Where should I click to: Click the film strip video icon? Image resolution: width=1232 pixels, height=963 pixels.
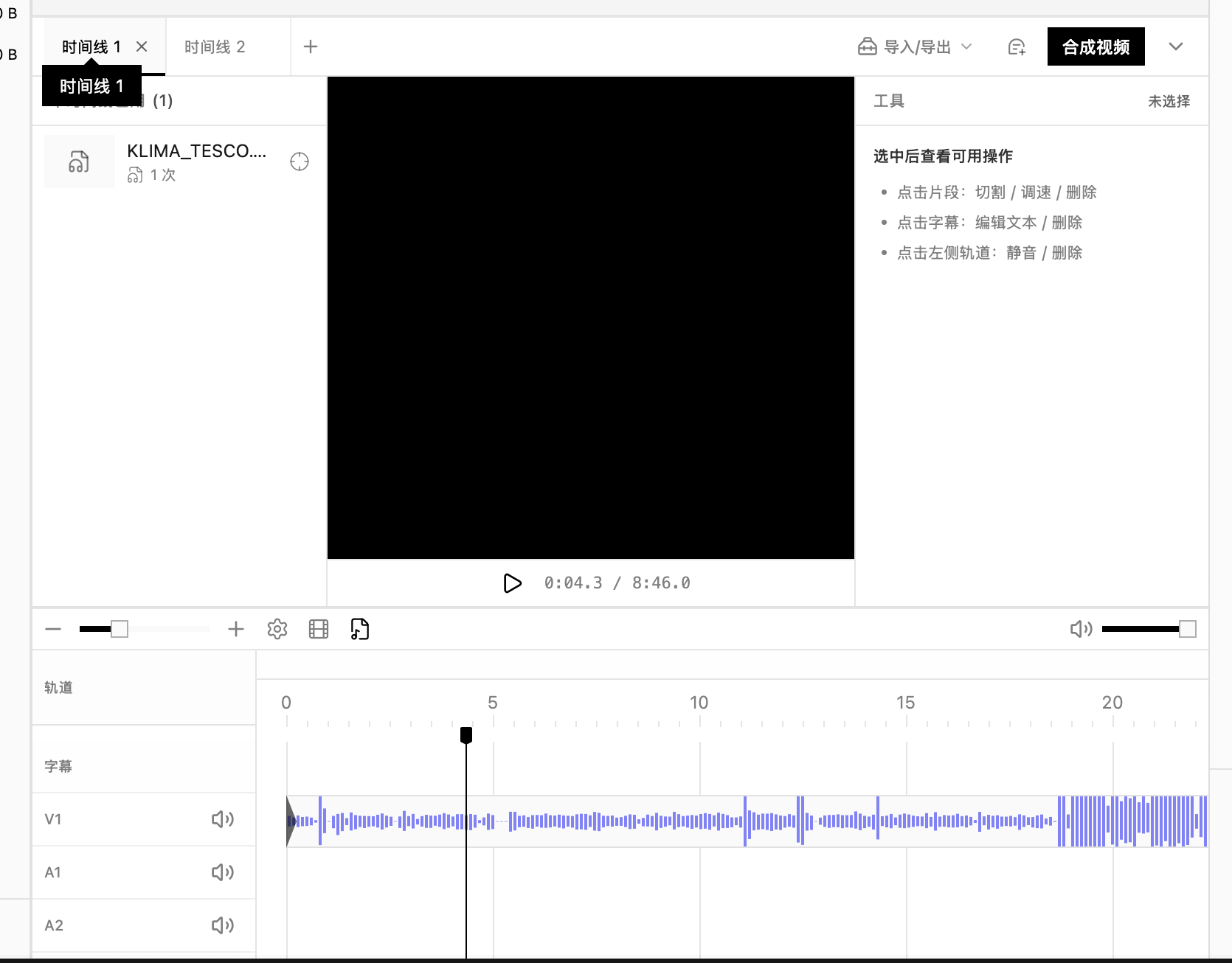coord(319,629)
